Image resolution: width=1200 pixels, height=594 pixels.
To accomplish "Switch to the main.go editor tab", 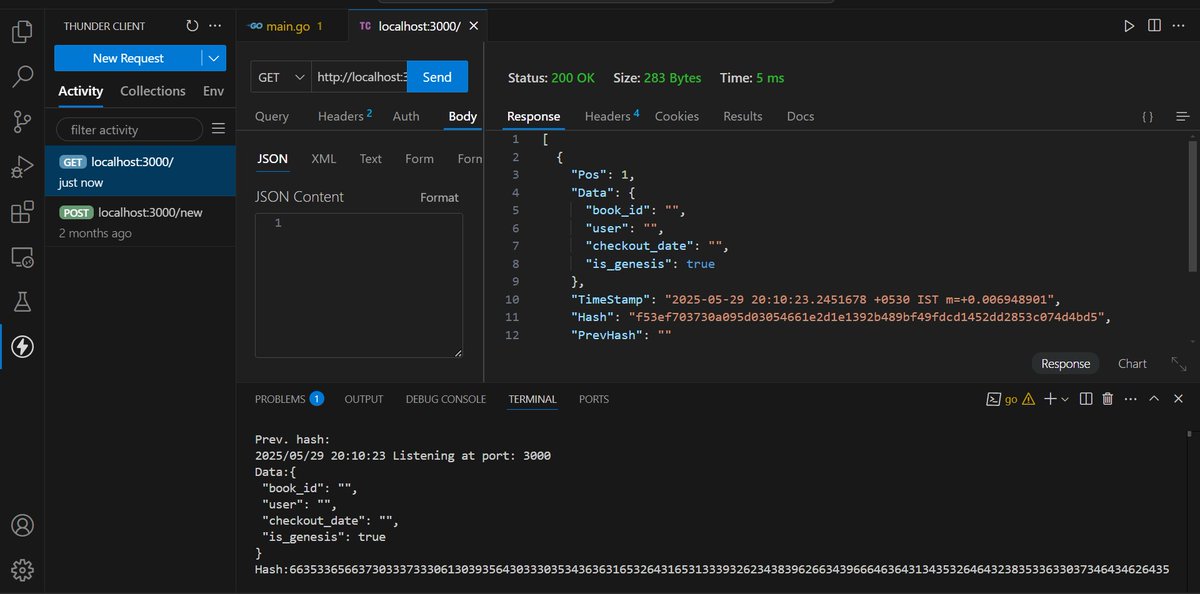I will (x=291, y=26).
